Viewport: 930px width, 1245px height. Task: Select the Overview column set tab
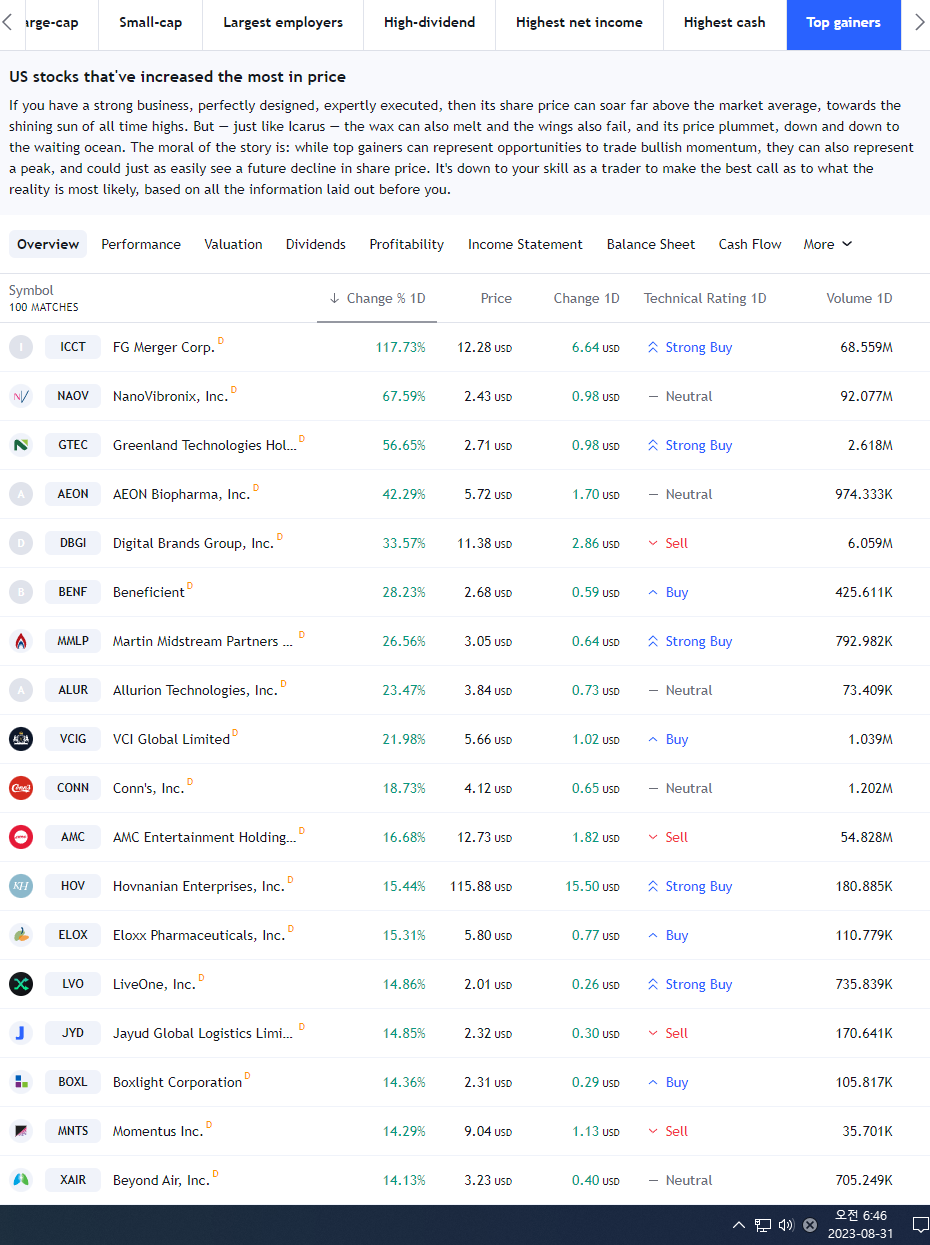click(x=48, y=244)
